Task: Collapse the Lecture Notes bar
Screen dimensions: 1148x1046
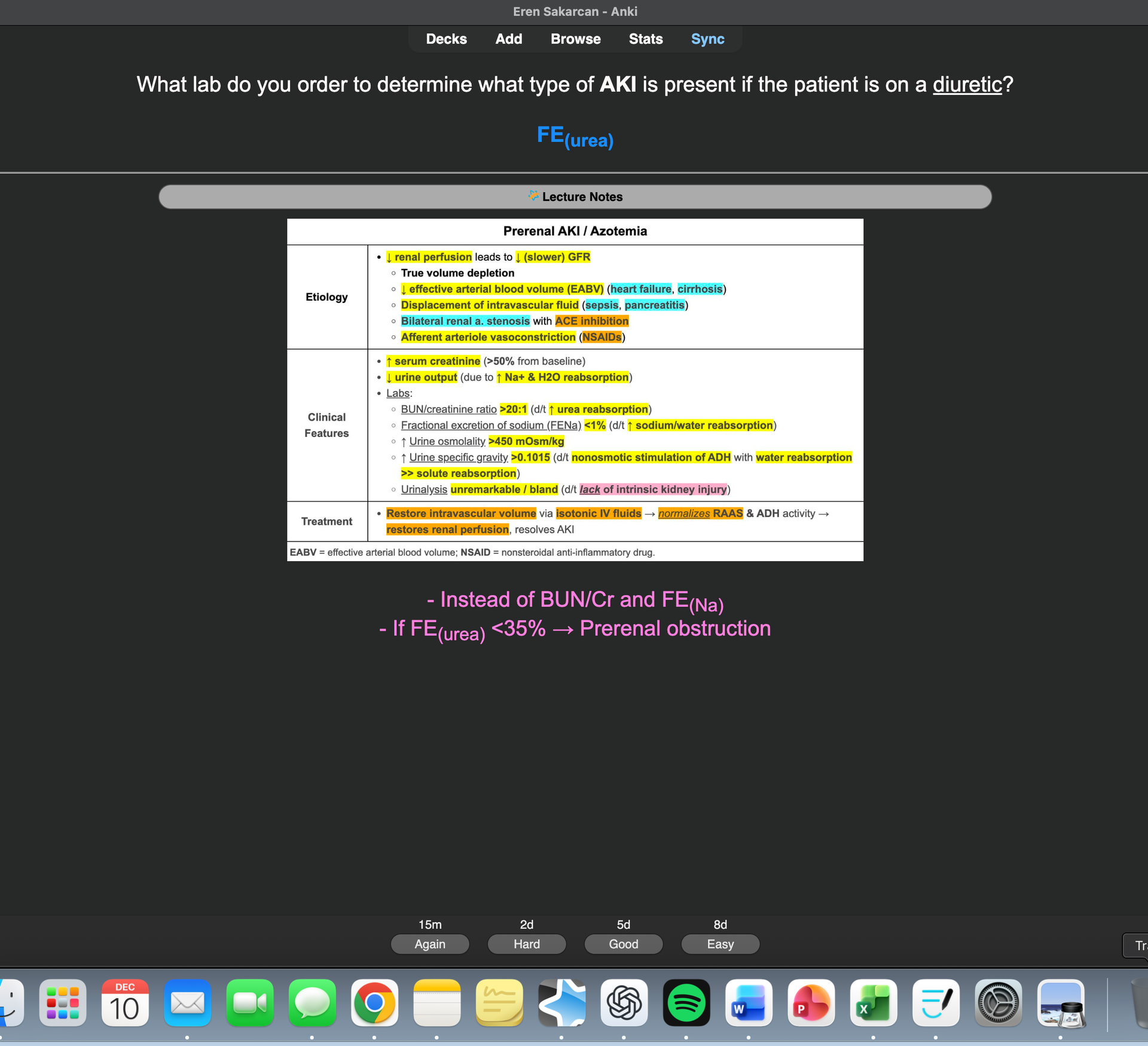Action: 575,197
